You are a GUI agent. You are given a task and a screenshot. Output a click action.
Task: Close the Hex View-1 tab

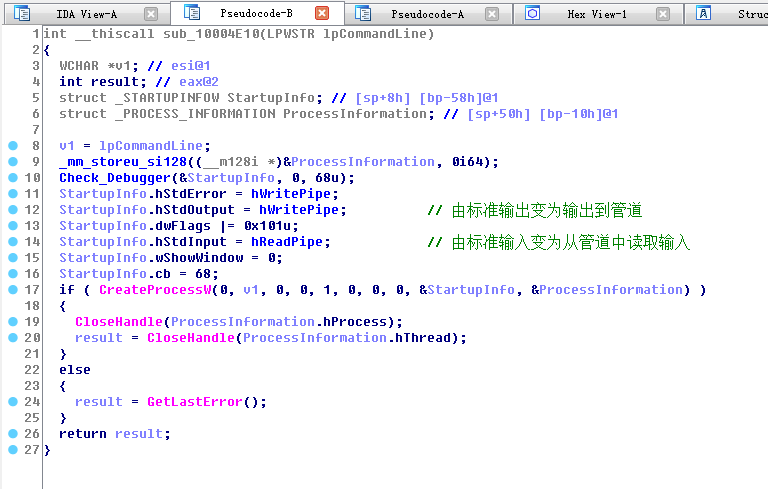(663, 14)
